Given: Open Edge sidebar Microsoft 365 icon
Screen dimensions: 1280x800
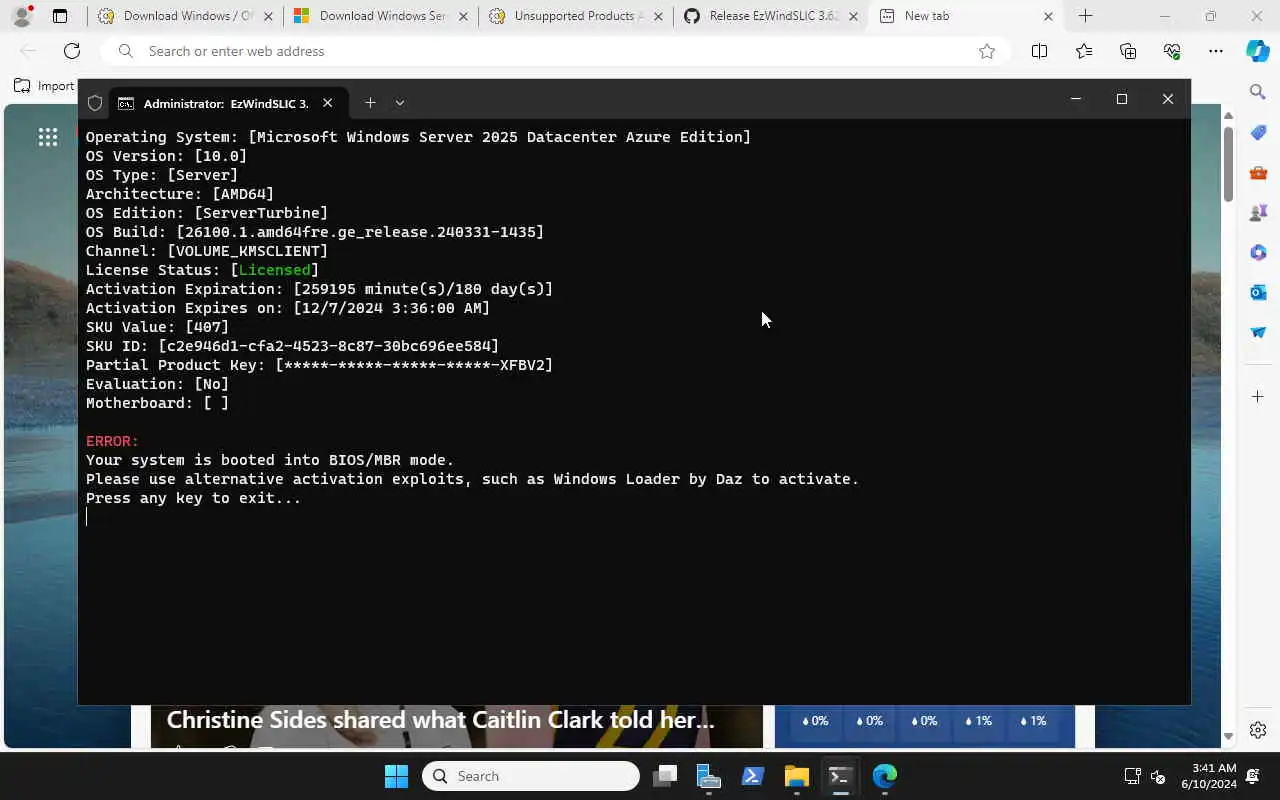Looking at the screenshot, I should pos(1258,253).
